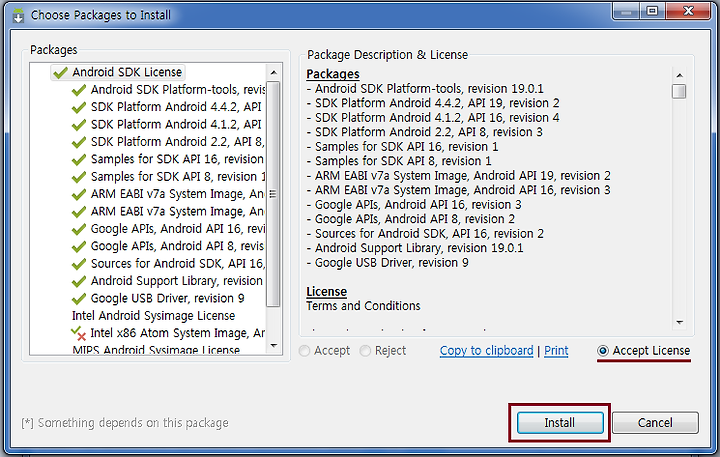720x457 pixels.
Task: Click checkmark icon for Samples for SDK API 8
Action: tap(79, 177)
